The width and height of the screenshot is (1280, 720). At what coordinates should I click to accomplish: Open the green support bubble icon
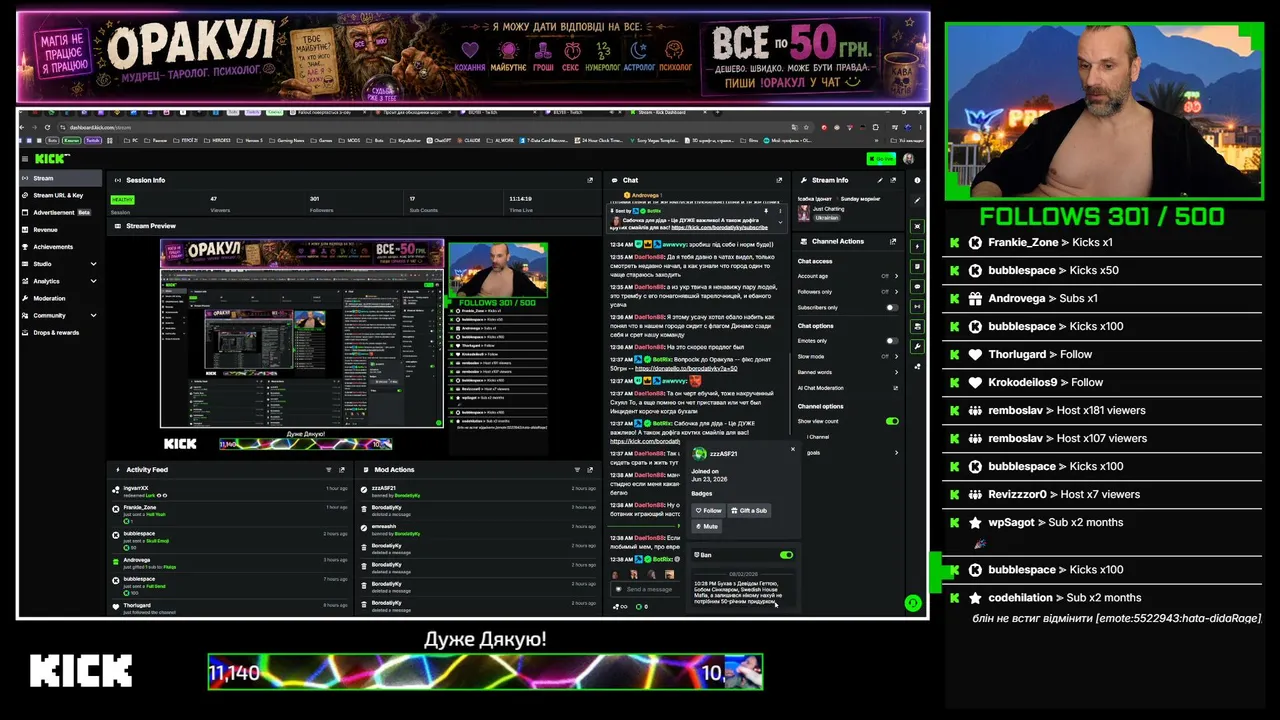[x=912, y=603]
